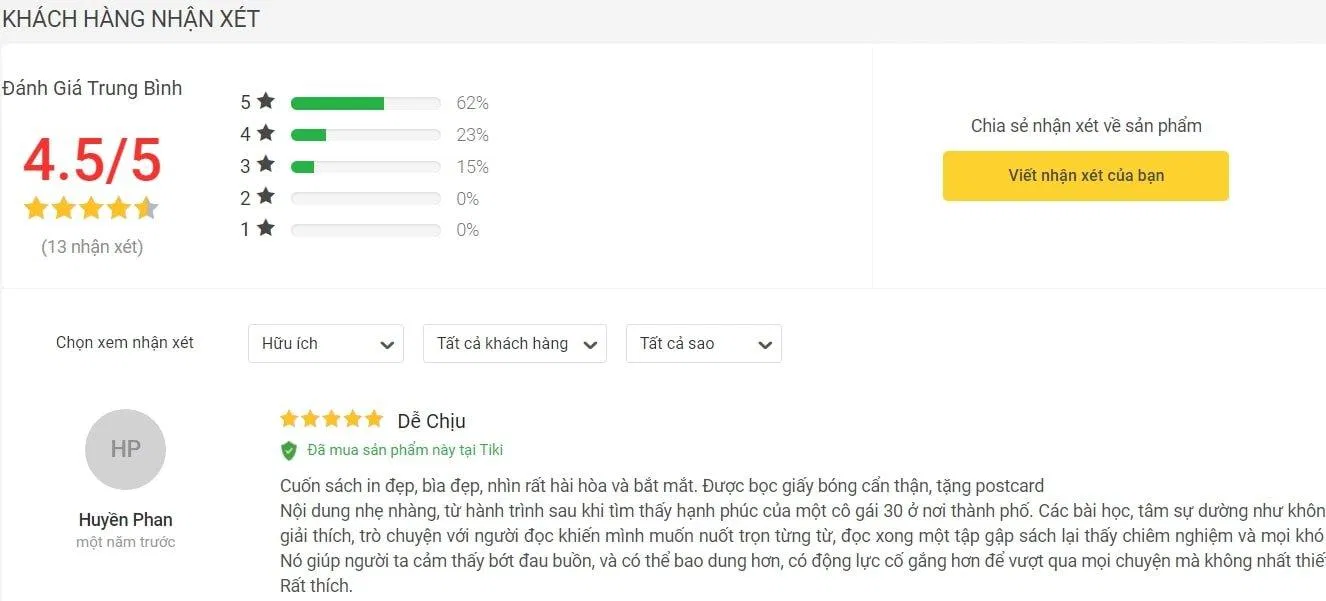Screen dimensions: 1326x601
Task: Click the 1-star row star icon
Action: 265,230
